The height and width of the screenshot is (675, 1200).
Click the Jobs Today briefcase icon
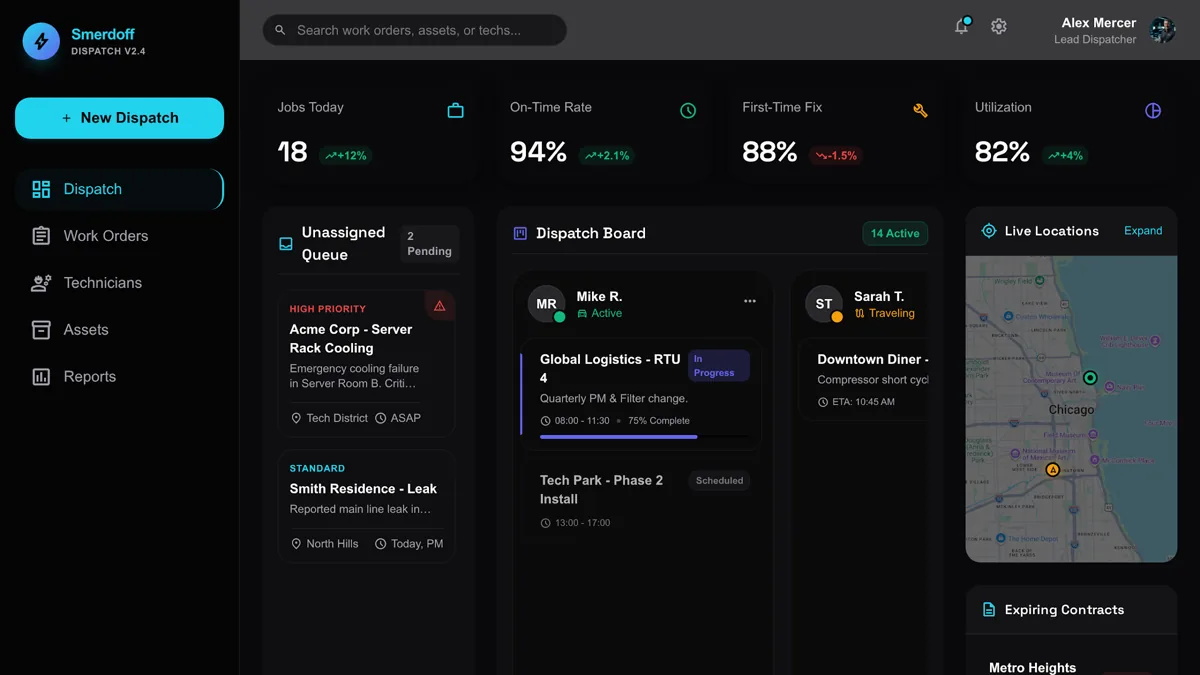pyautogui.click(x=456, y=110)
